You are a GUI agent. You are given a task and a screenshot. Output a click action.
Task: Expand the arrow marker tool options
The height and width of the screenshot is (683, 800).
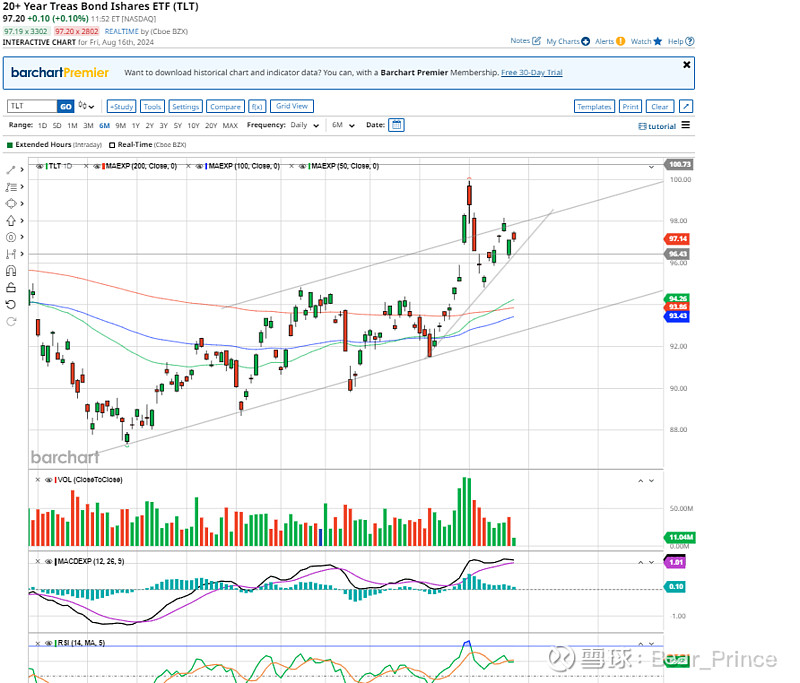[x=22, y=220]
